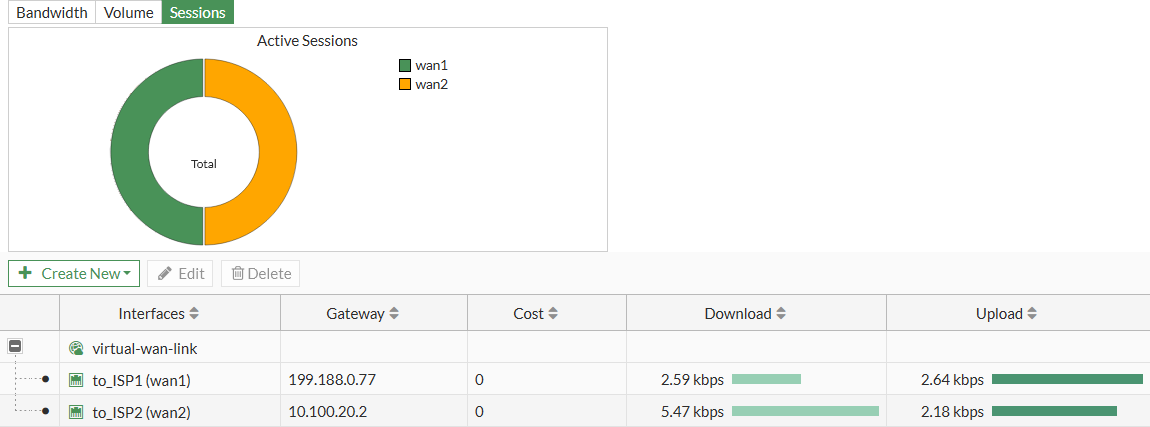Sort table by Download arrows
The image size is (1150, 427).
[x=780, y=314]
